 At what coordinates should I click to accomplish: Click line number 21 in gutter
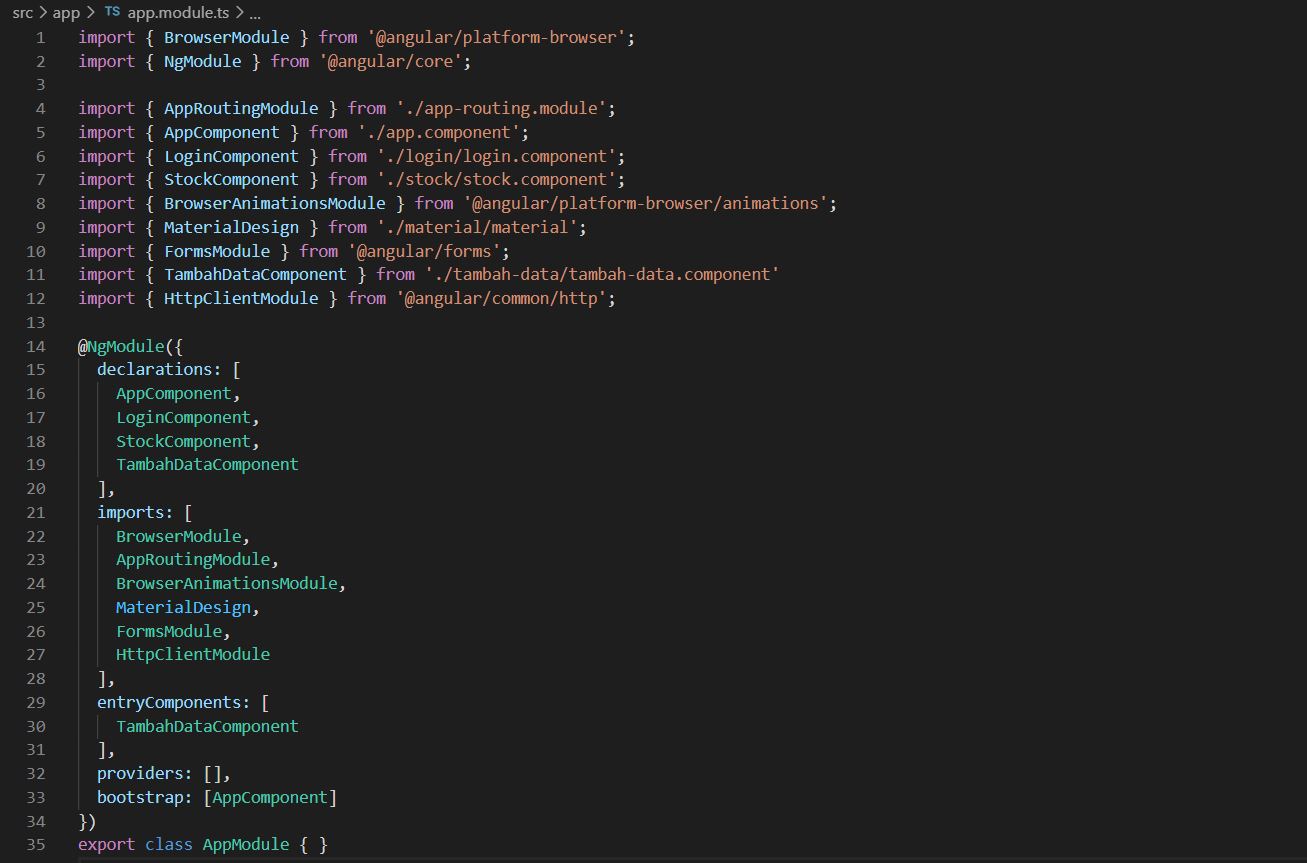[36, 512]
